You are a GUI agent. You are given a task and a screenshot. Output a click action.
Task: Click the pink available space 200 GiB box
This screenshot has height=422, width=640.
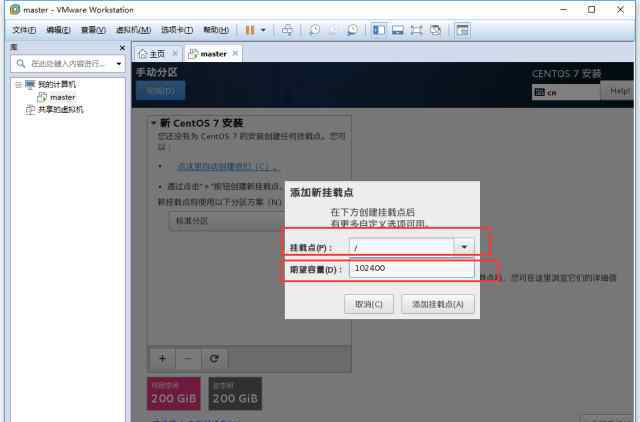[x=174, y=393]
